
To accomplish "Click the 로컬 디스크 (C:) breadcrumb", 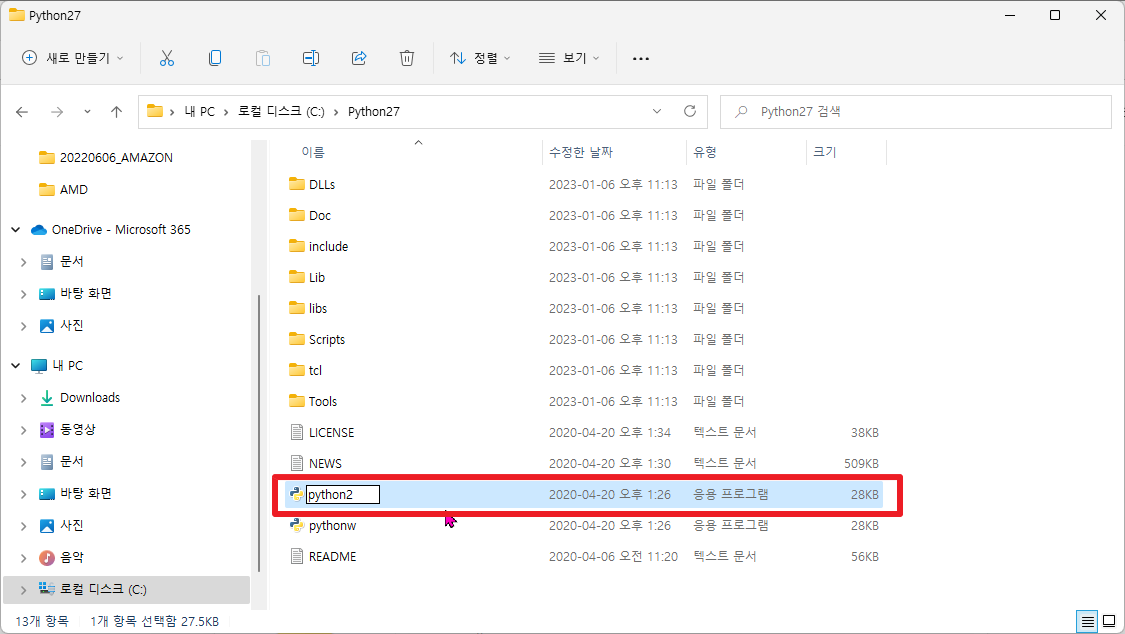I will (x=281, y=112).
